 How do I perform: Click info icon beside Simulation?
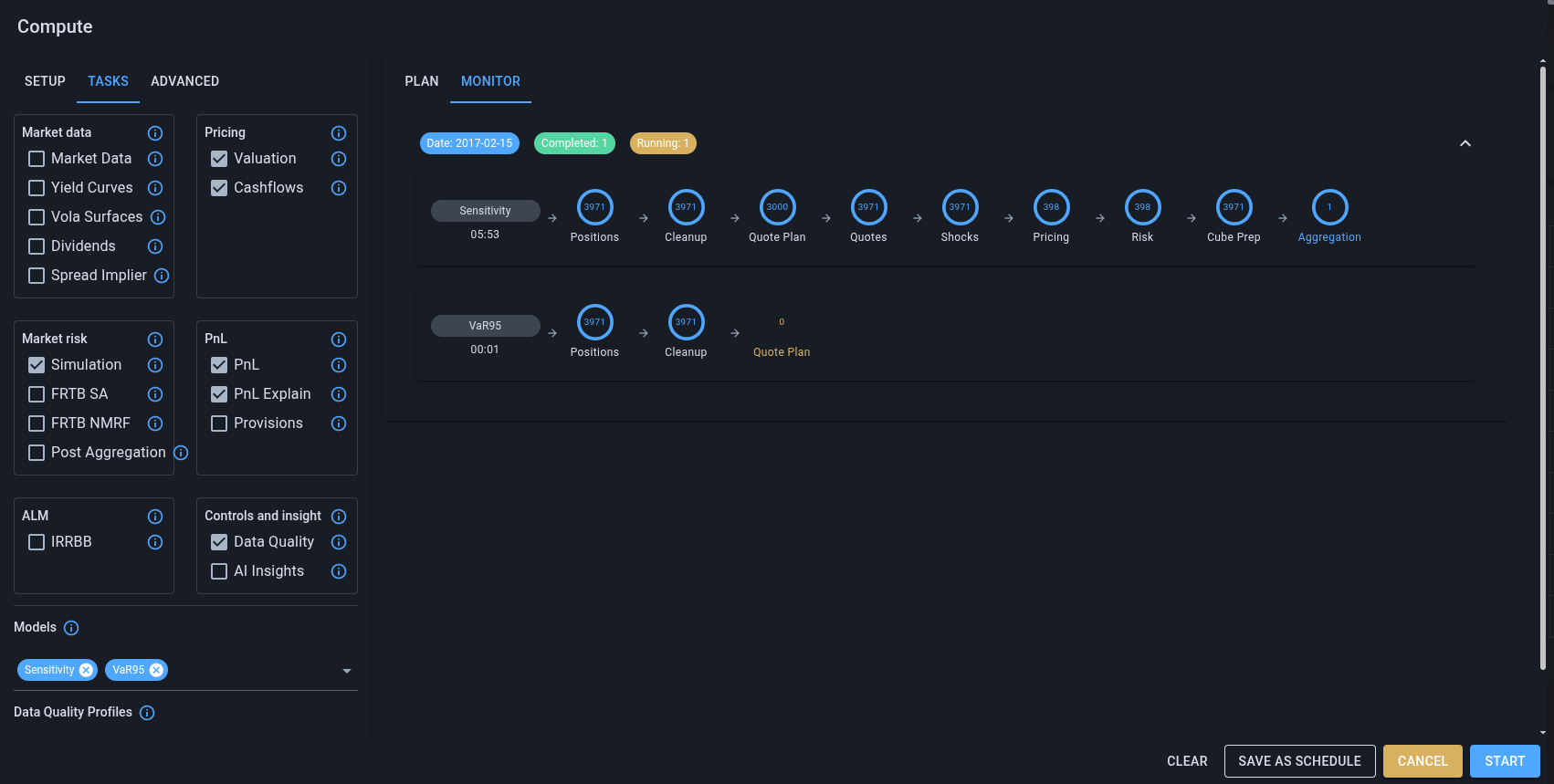155,365
